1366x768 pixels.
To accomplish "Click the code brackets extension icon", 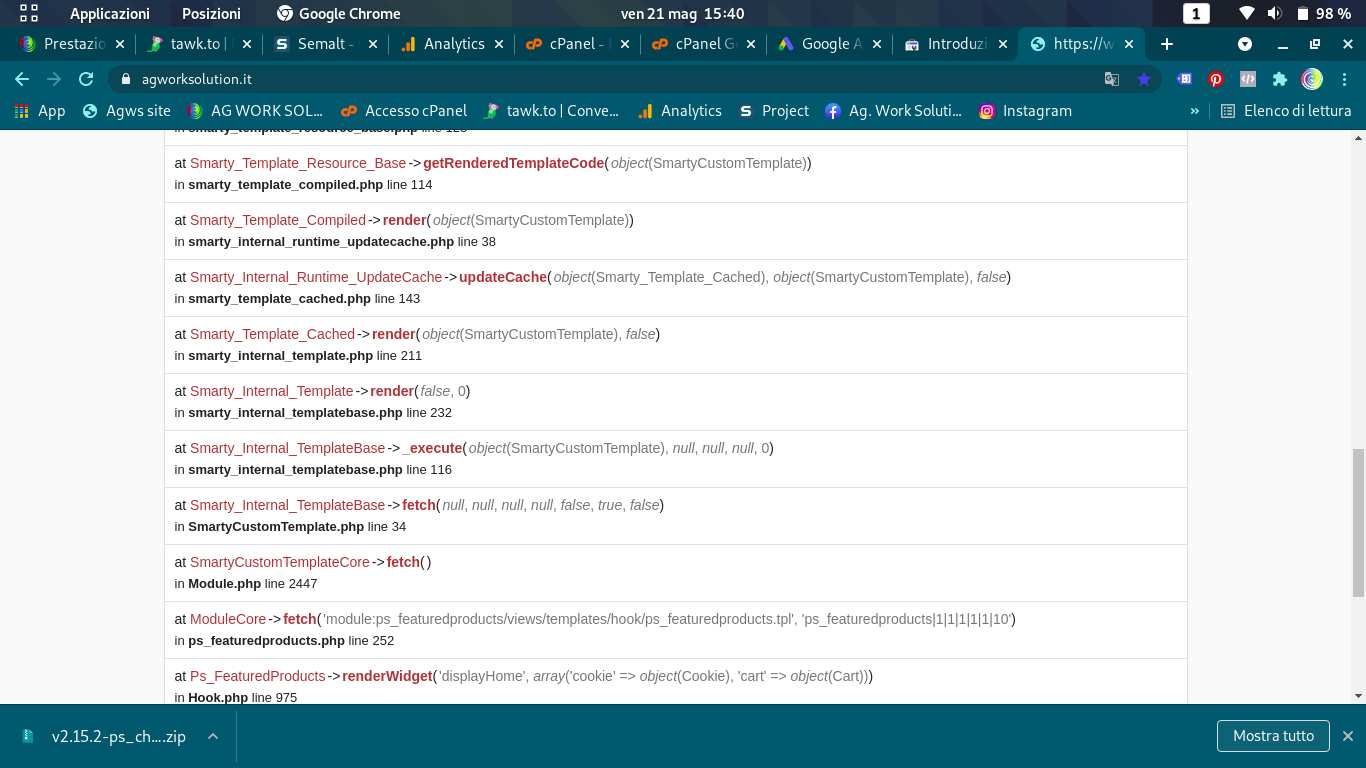I will [x=1248, y=79].
